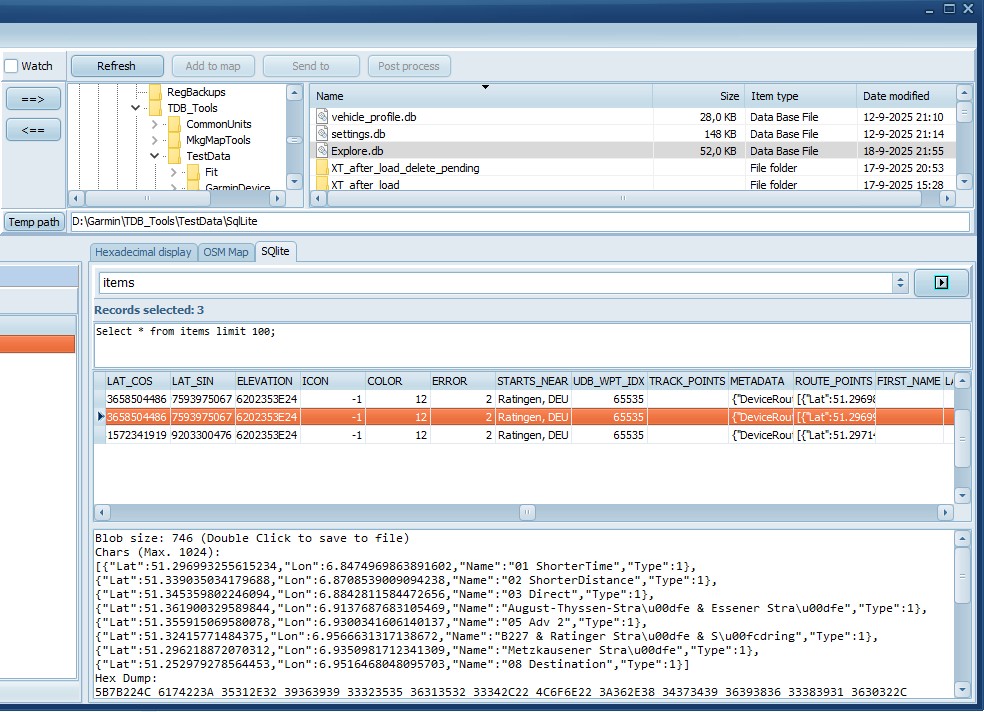Collapse the TestData tree node
This screenshot has height=712, width=984.
[155, 156]
